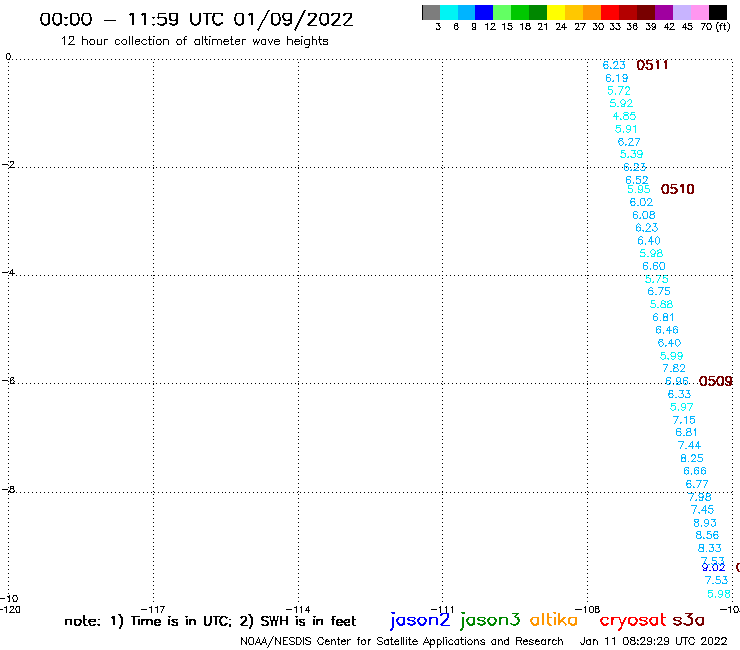This screenshot has height=650, width=740.
Task: Click the gray swatch in the color legend
Action: 431,12
